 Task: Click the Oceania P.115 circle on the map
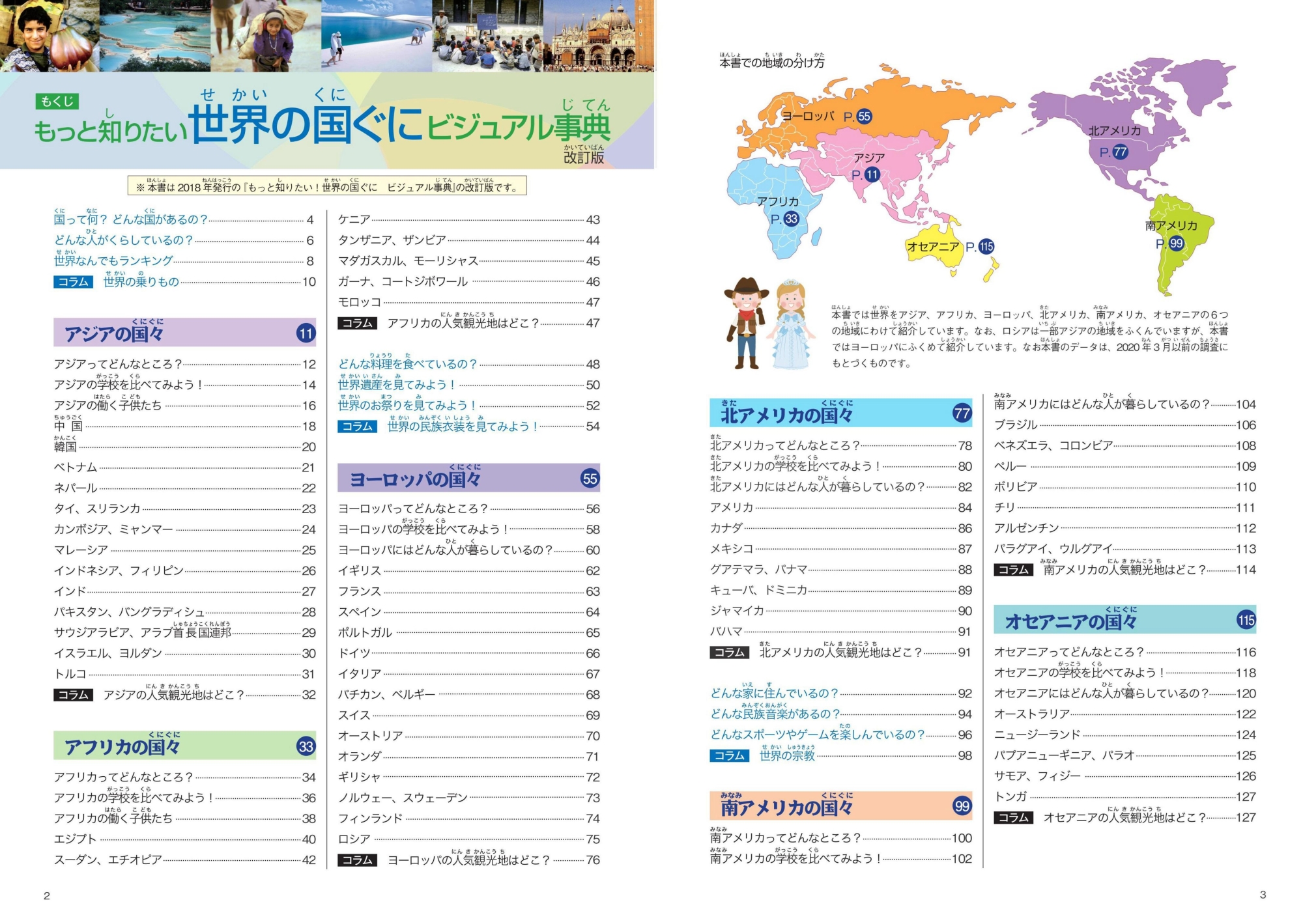pos(986,246)
